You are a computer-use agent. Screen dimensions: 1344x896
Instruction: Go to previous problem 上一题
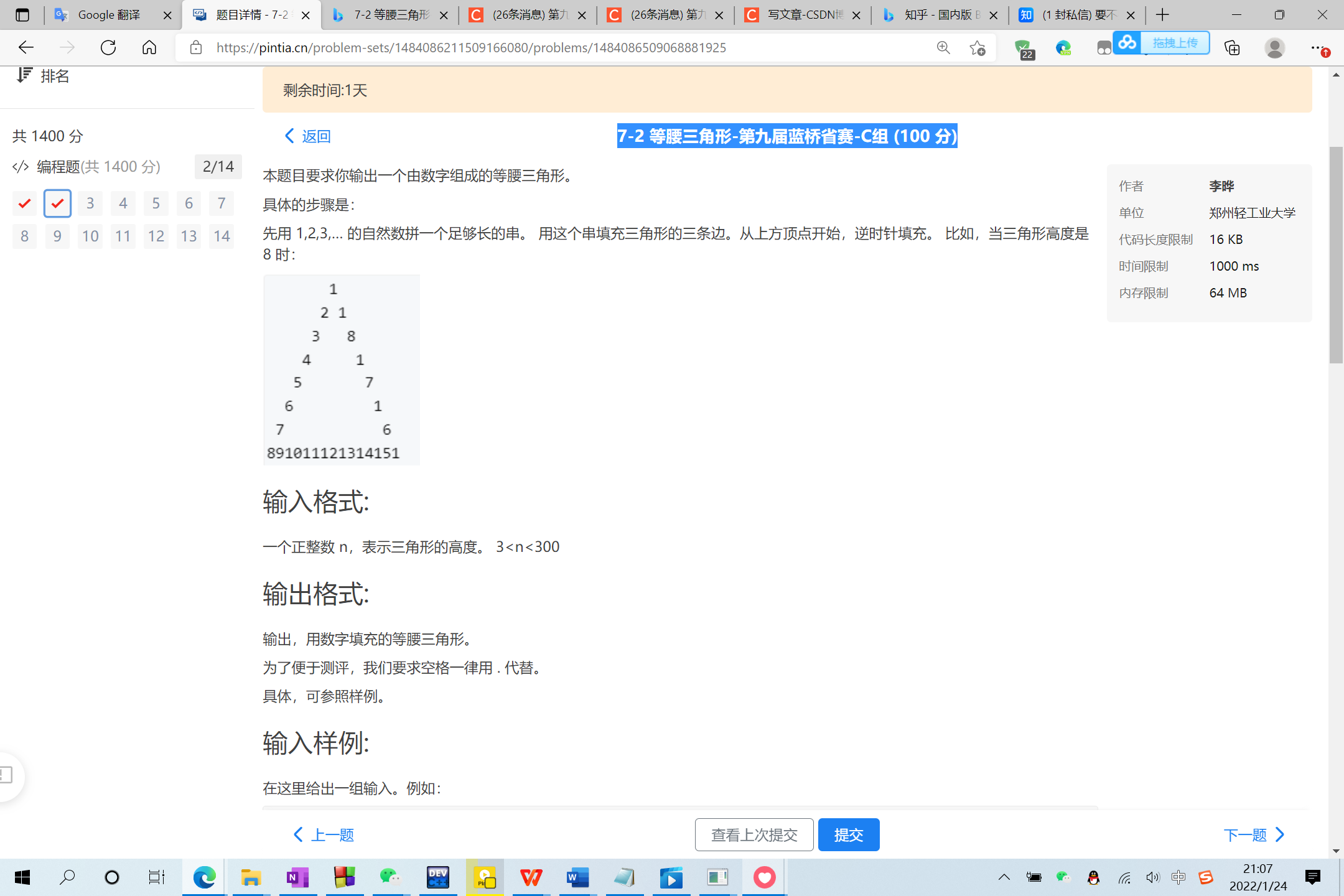click(x=324, y=834)
